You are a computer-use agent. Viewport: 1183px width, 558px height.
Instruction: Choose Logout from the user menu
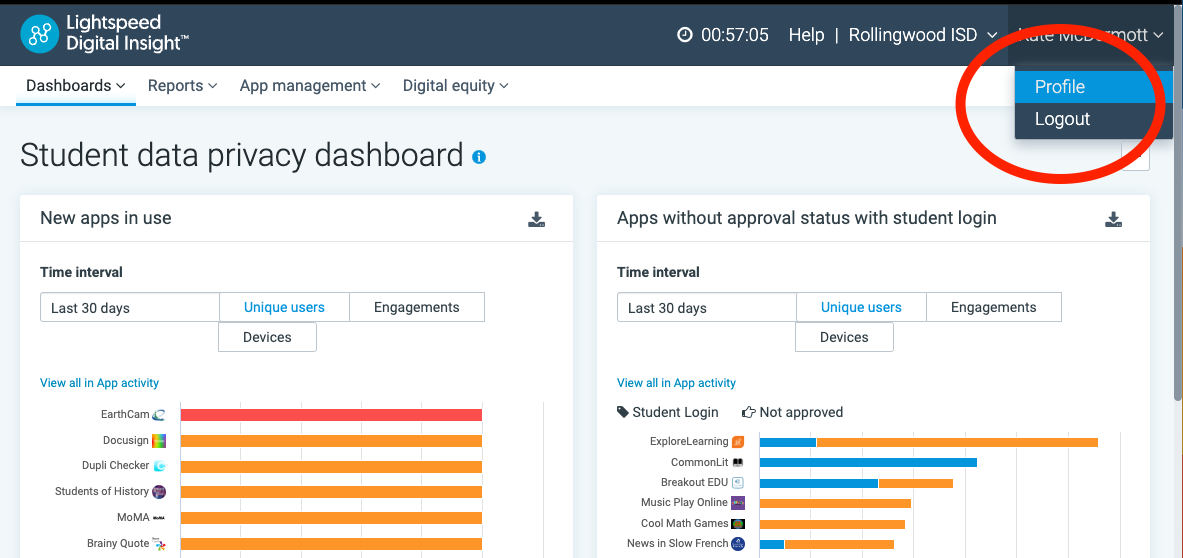click(1094, 119)
